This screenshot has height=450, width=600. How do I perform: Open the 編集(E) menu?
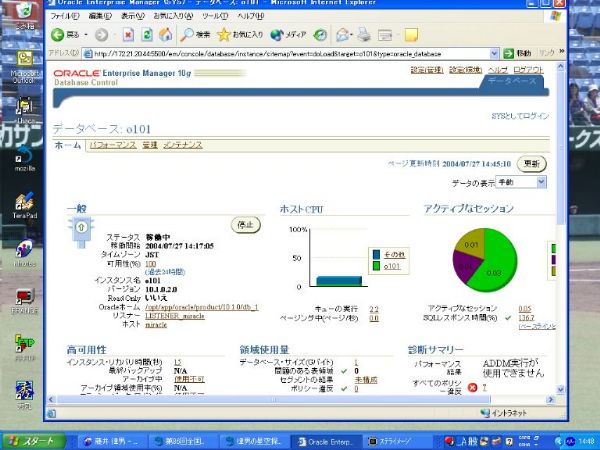click(100, 16)
